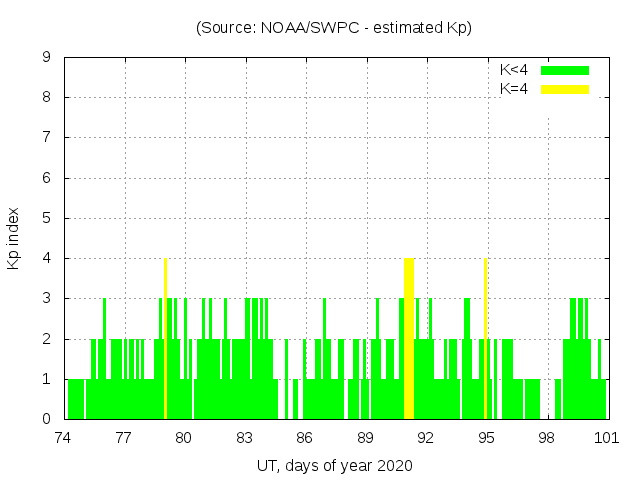Click the green K<4 legend swatch
Screen dimensions: 640x480
(x=565, y=70)
